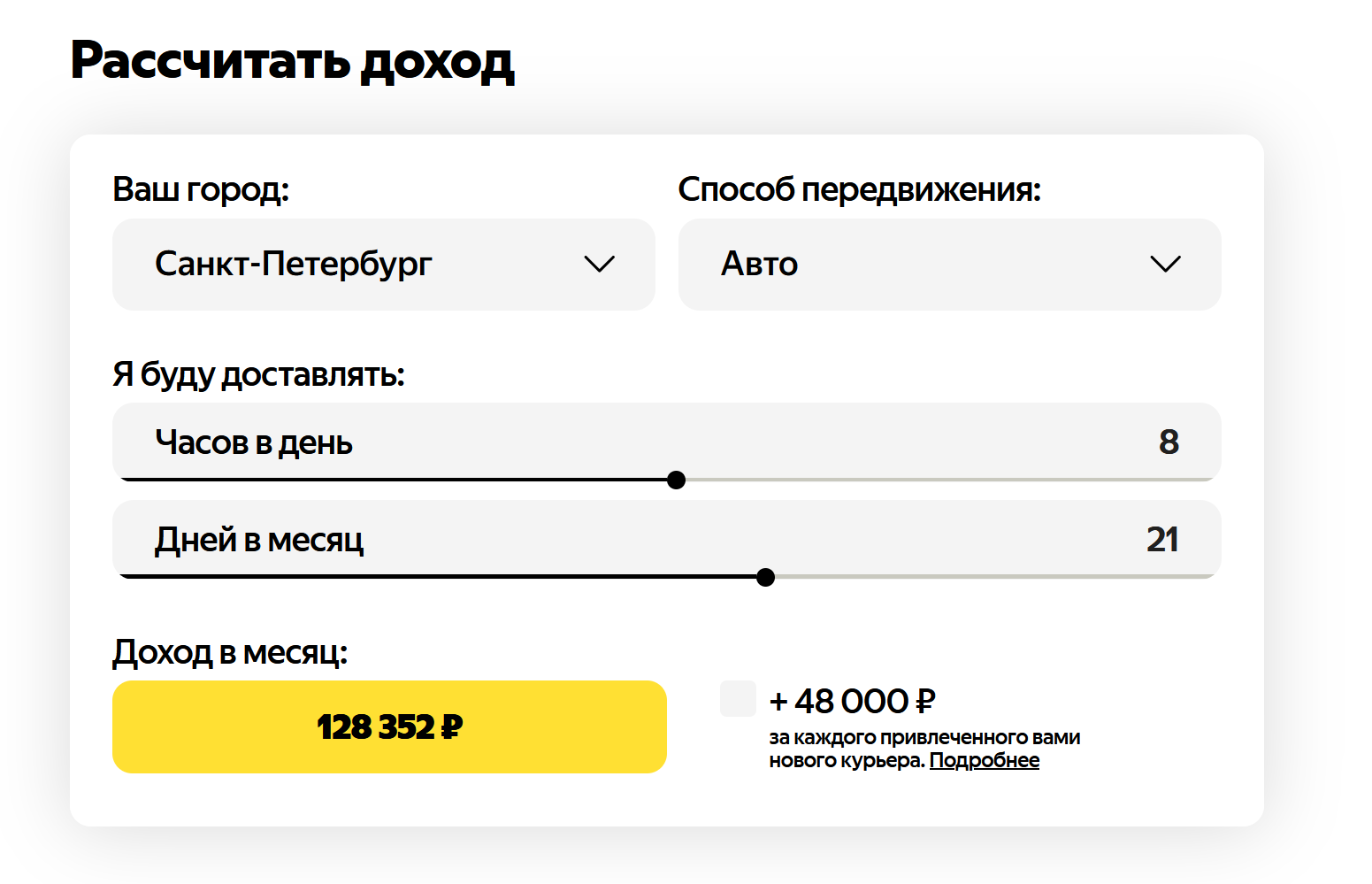Screen dimensions: 1372x884
Task: Click the Дней в месяц slider handle
Action: click(766, 578)
